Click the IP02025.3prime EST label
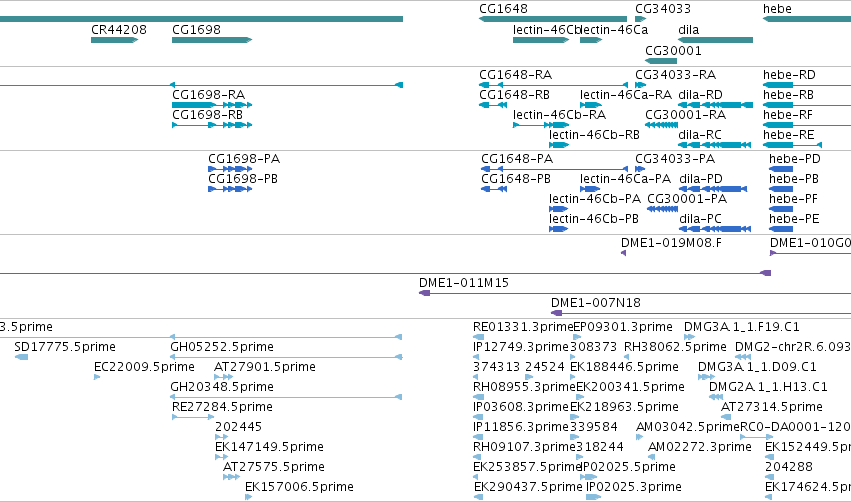The image size is (851, 502). point(634,487)
